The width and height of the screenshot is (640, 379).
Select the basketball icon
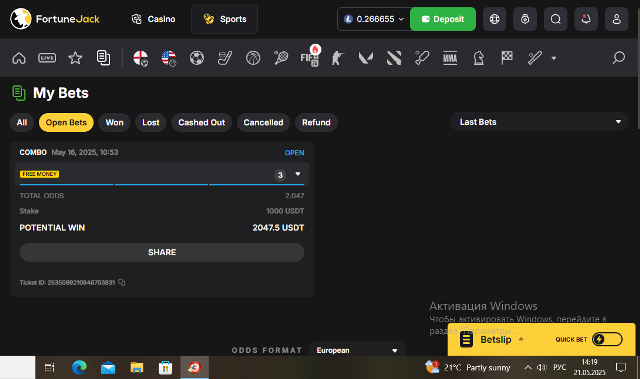click(253, 58)
